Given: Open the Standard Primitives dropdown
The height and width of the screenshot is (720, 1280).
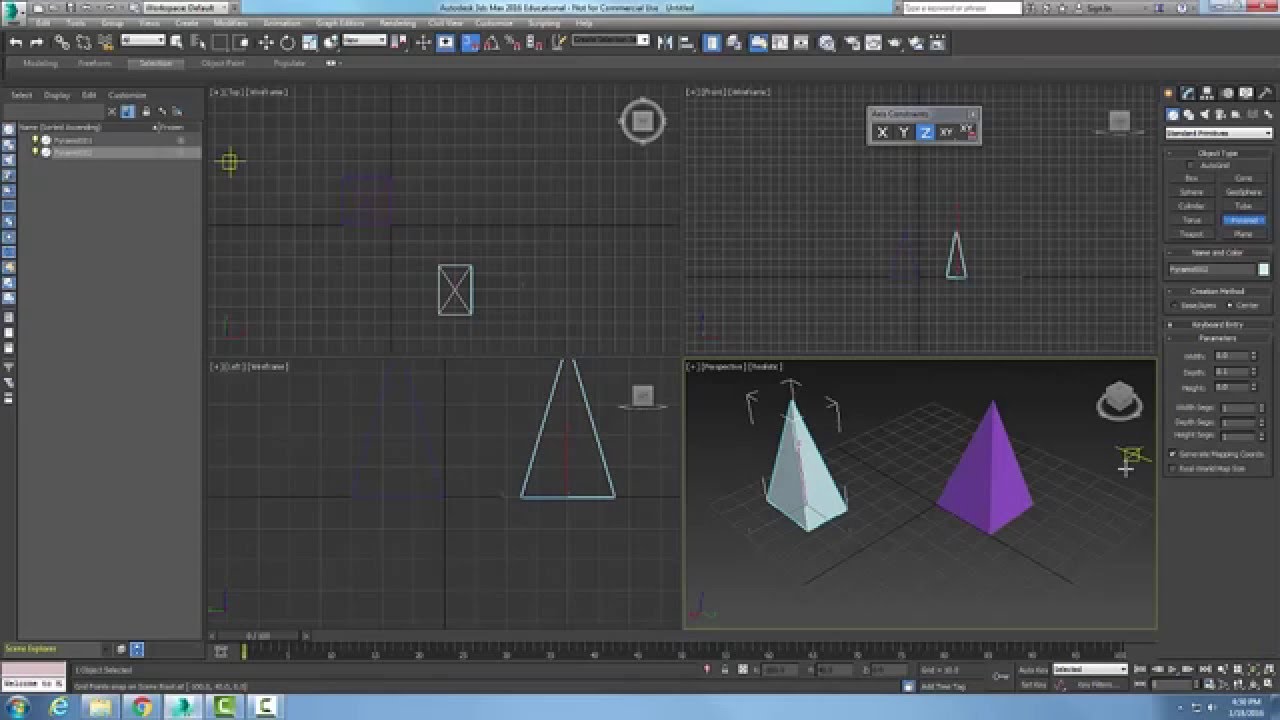Looking at the screenshot, I should tap(1219, 133).
